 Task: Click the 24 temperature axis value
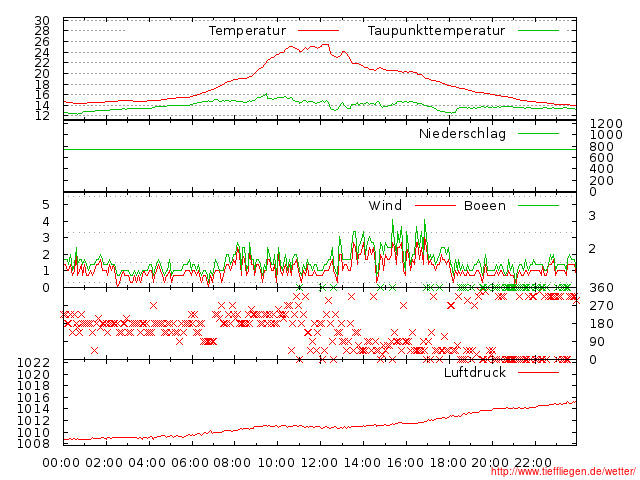[x=42, y=53]
